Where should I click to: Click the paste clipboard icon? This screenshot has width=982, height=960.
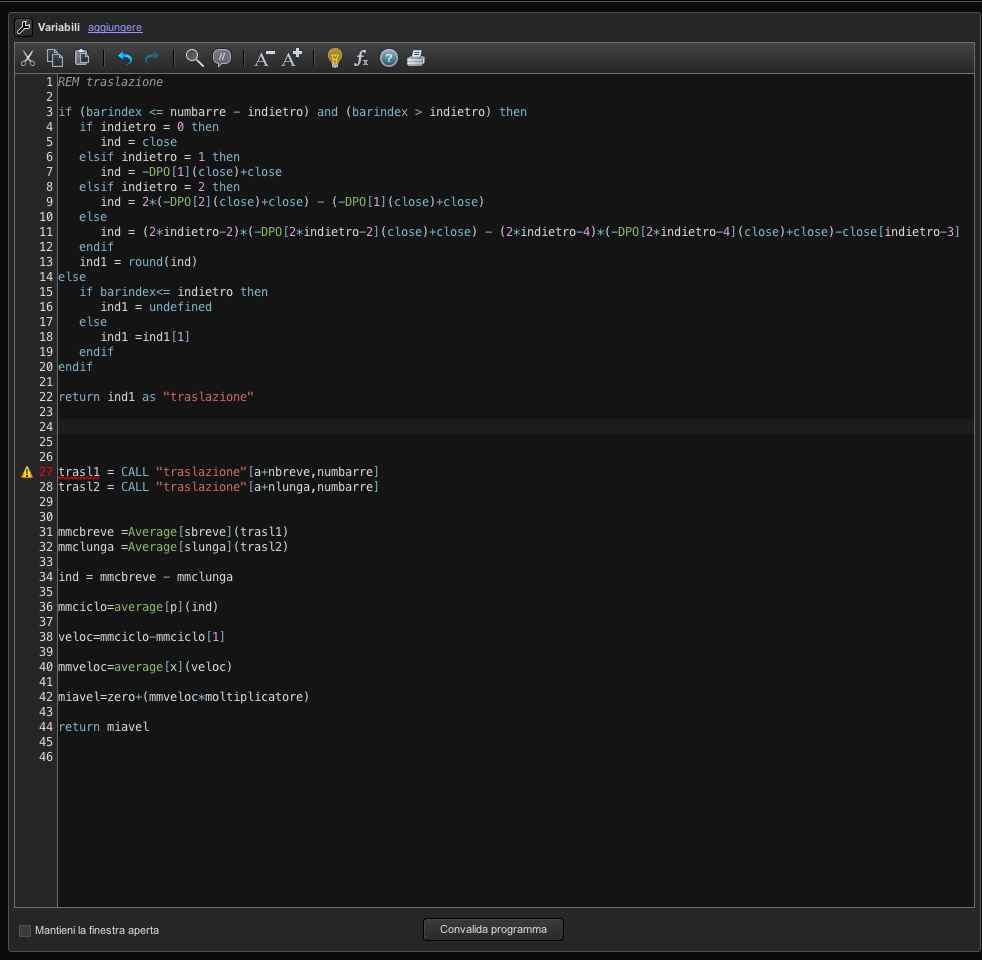point(82,58)
